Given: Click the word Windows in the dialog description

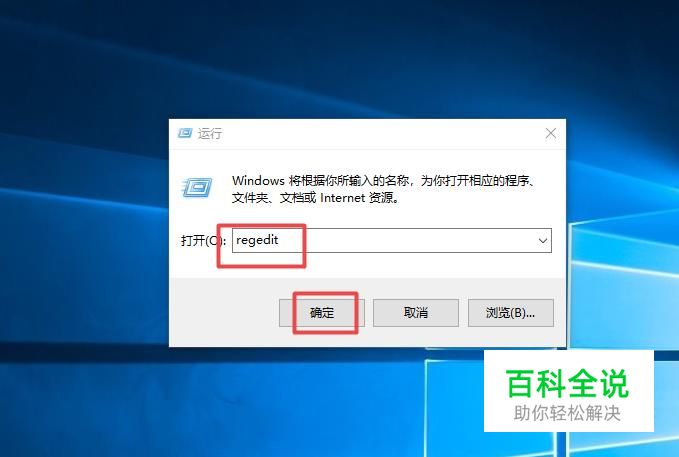Looking at the screenshot, I should coord(258,180).
